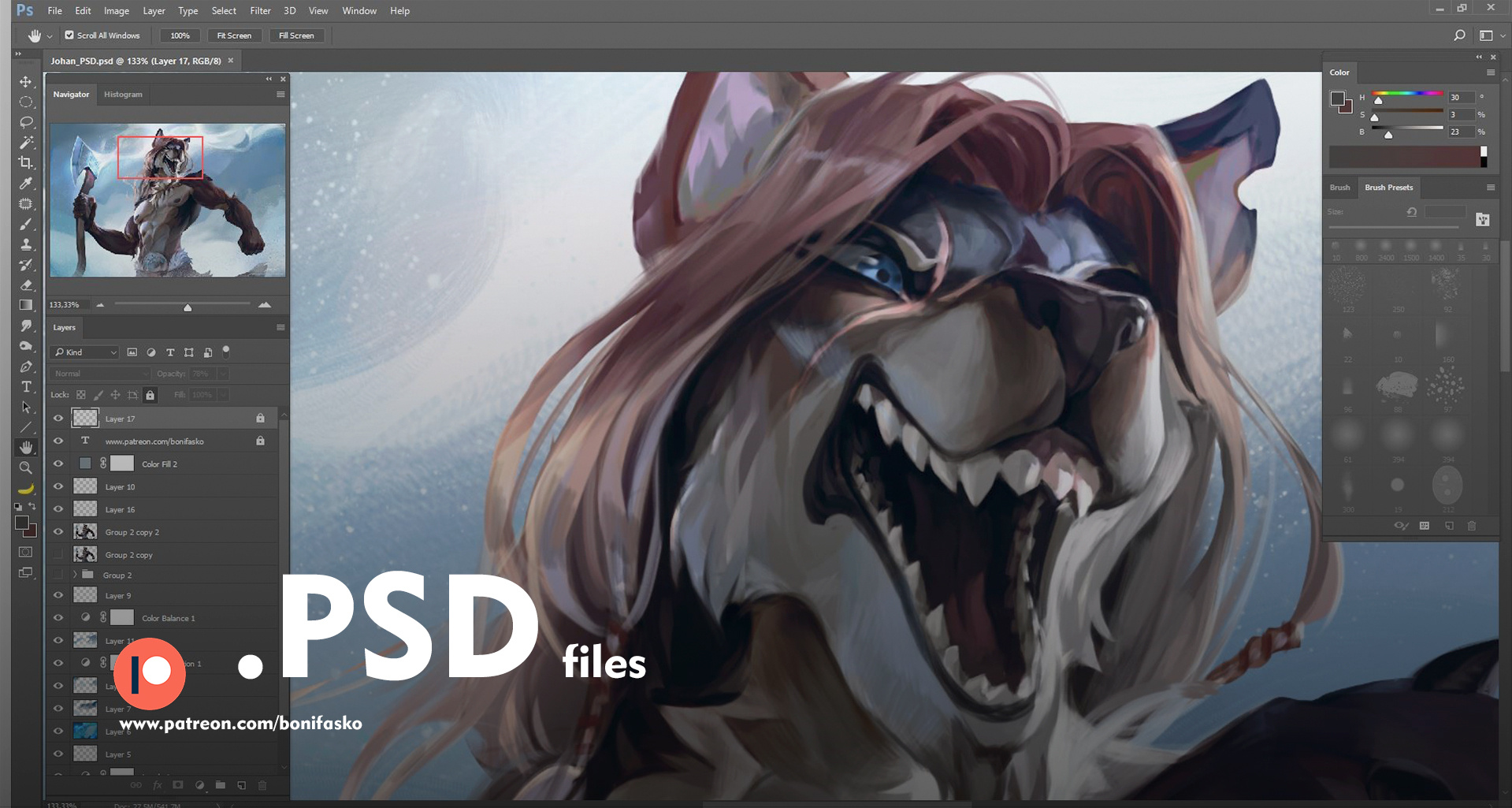1512x808 pixels.
Task: Collapse the Color panel group
Action: pos(1479,57)
